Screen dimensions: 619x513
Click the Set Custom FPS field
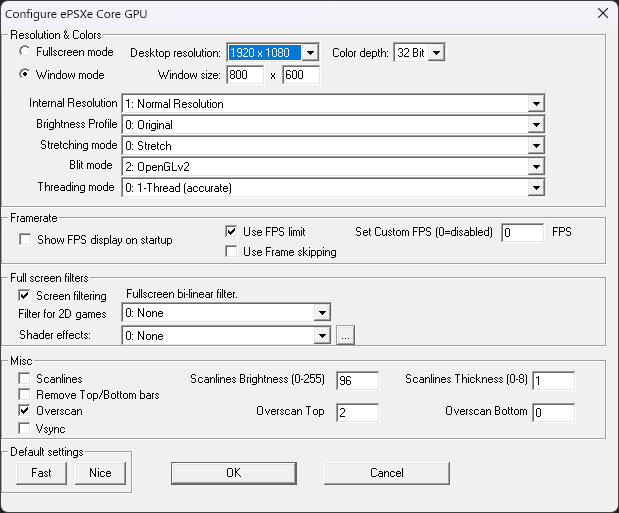(x=522, y=233)
